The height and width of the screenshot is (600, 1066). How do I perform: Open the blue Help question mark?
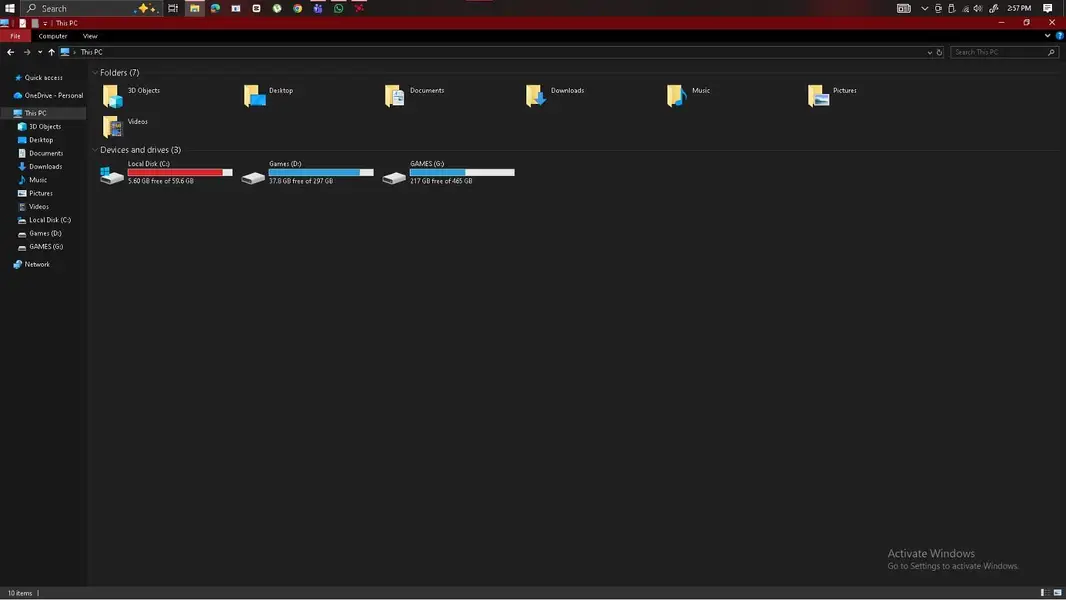click(x=1059, y=36)
